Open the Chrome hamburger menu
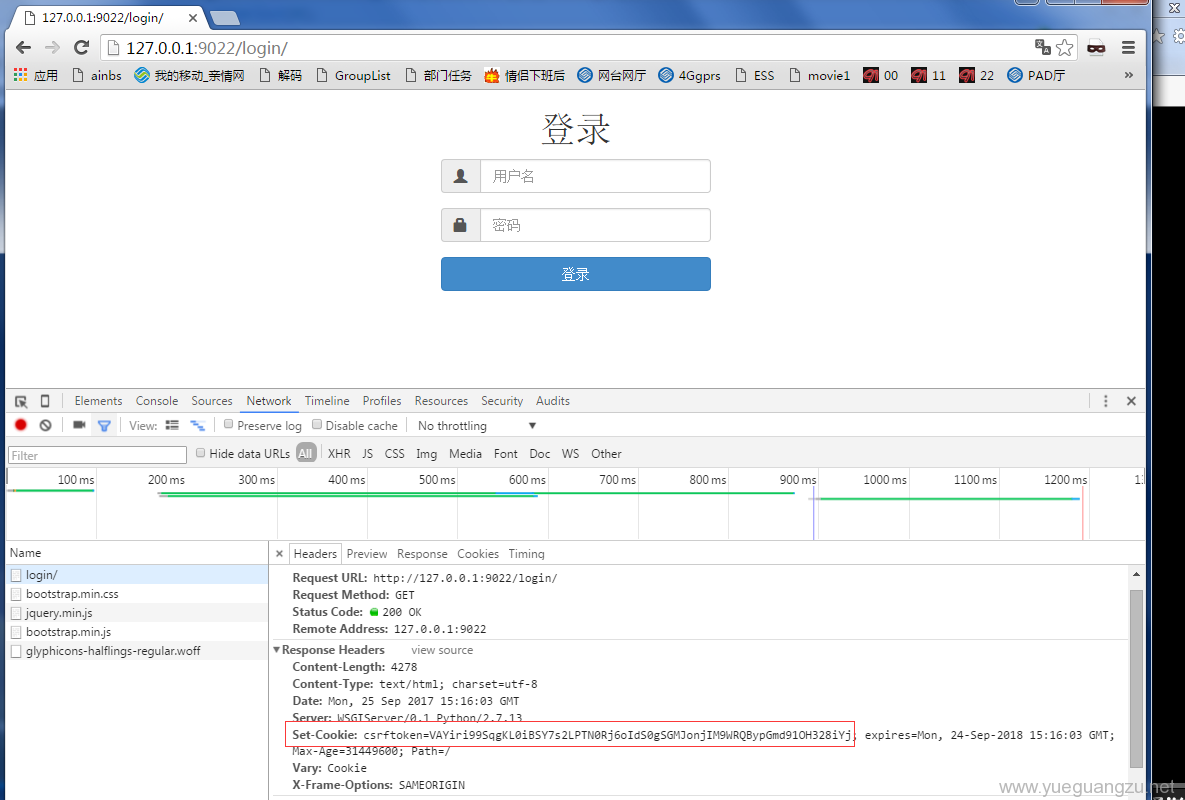This screenshot has width=1185, height=800. pos(1128,48)
